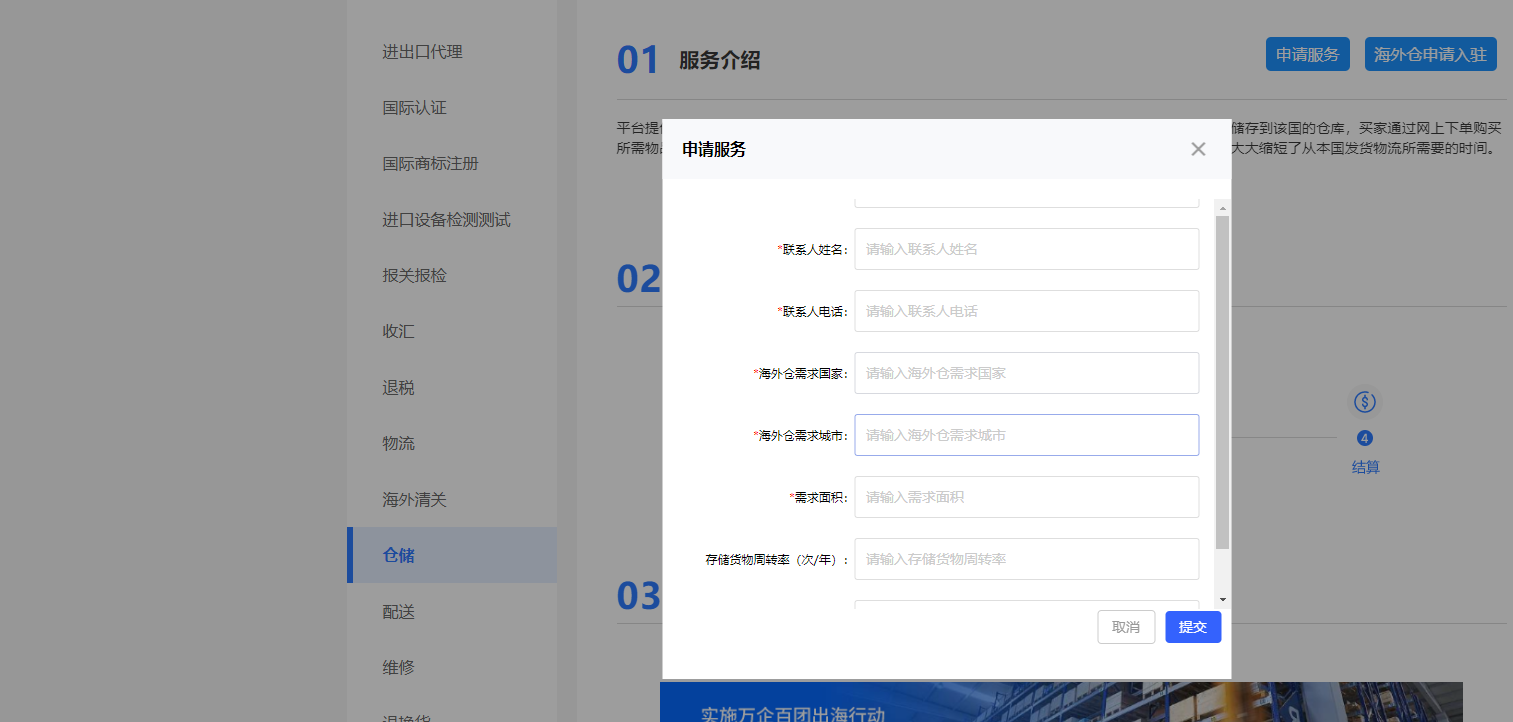Select 国际认证 from the sidebar
The width and height of the screenshot is (1513, 722).
(x=414, y=108)
